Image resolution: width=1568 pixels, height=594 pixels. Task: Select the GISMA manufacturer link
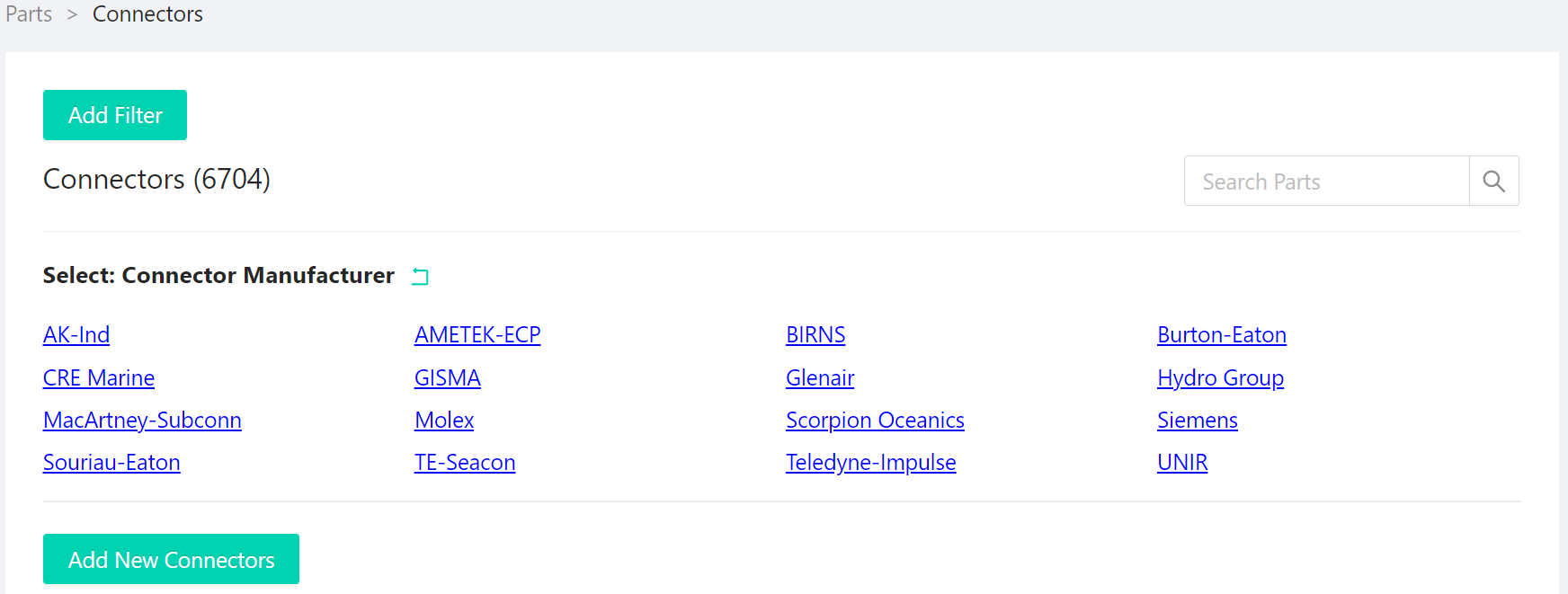(x=448, y=378)
